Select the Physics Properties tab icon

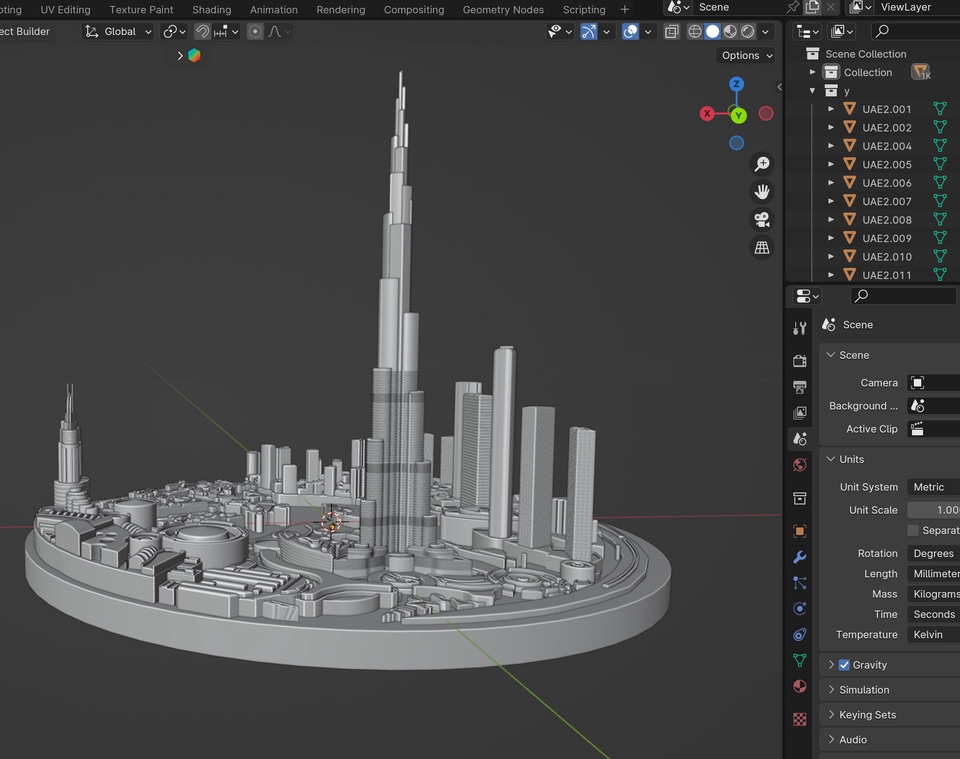click(799, 609)
